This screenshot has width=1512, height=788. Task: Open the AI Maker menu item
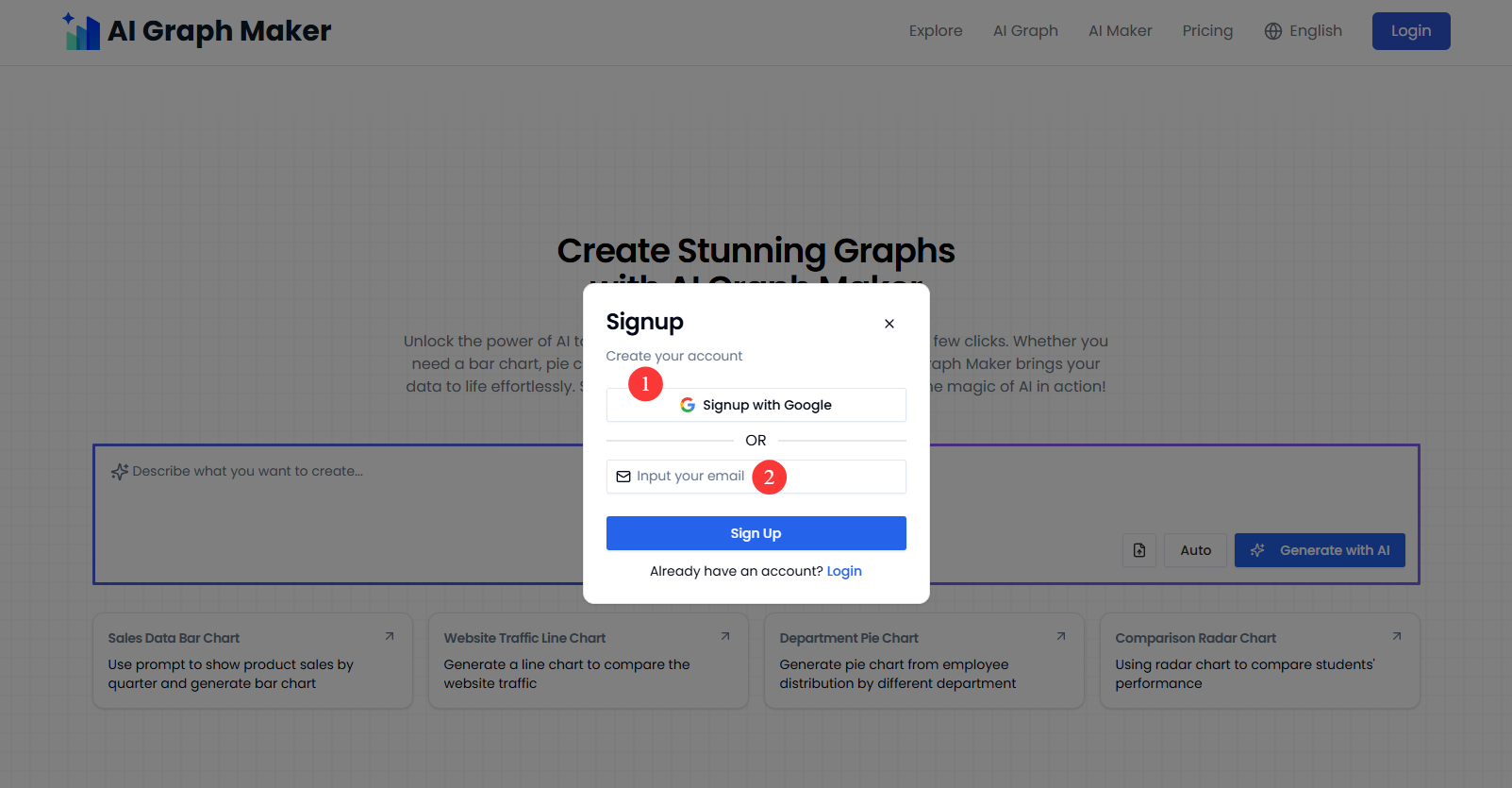pyautogui.click(x=1120, y=31)
